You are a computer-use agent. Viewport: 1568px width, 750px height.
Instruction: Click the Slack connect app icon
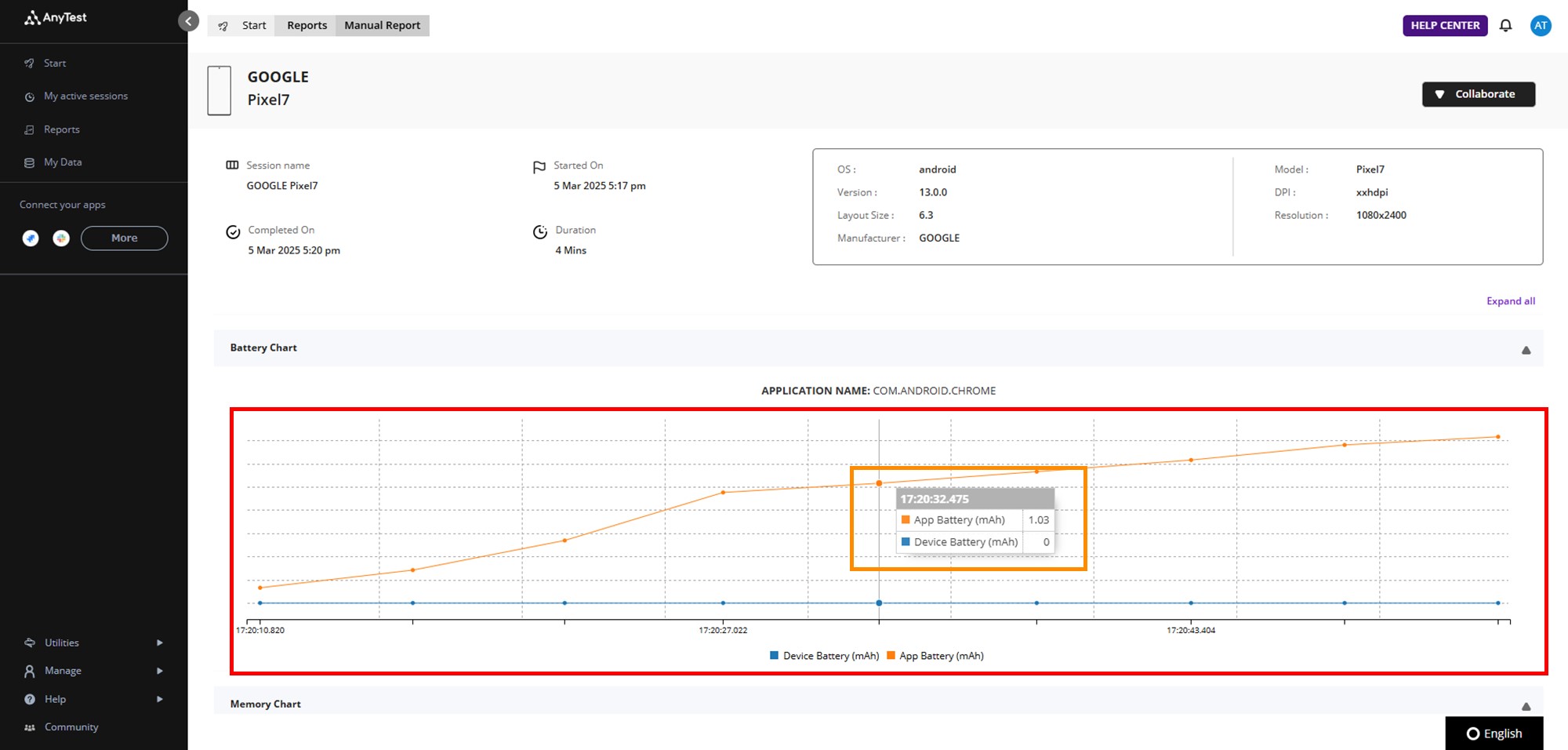[x=61, y=238]
